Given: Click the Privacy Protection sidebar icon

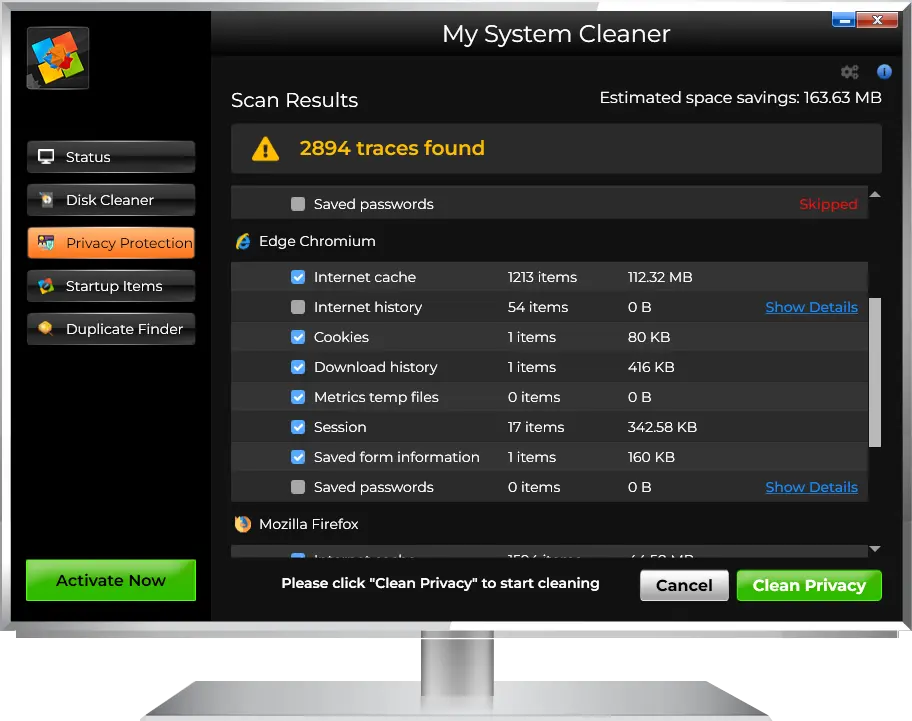Looking at the screenshot, I should (45, 242).
